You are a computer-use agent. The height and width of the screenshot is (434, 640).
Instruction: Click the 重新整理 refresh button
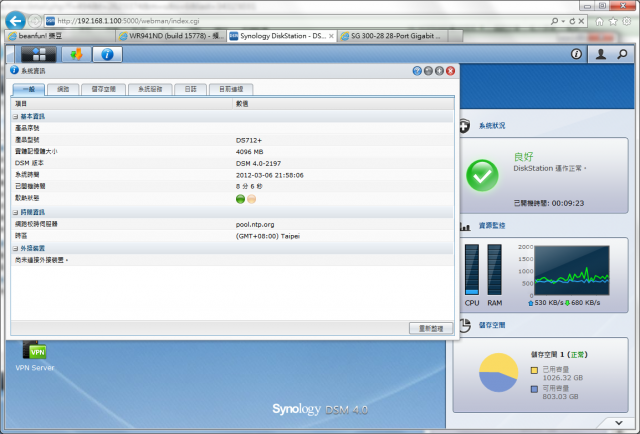(431, 328)
